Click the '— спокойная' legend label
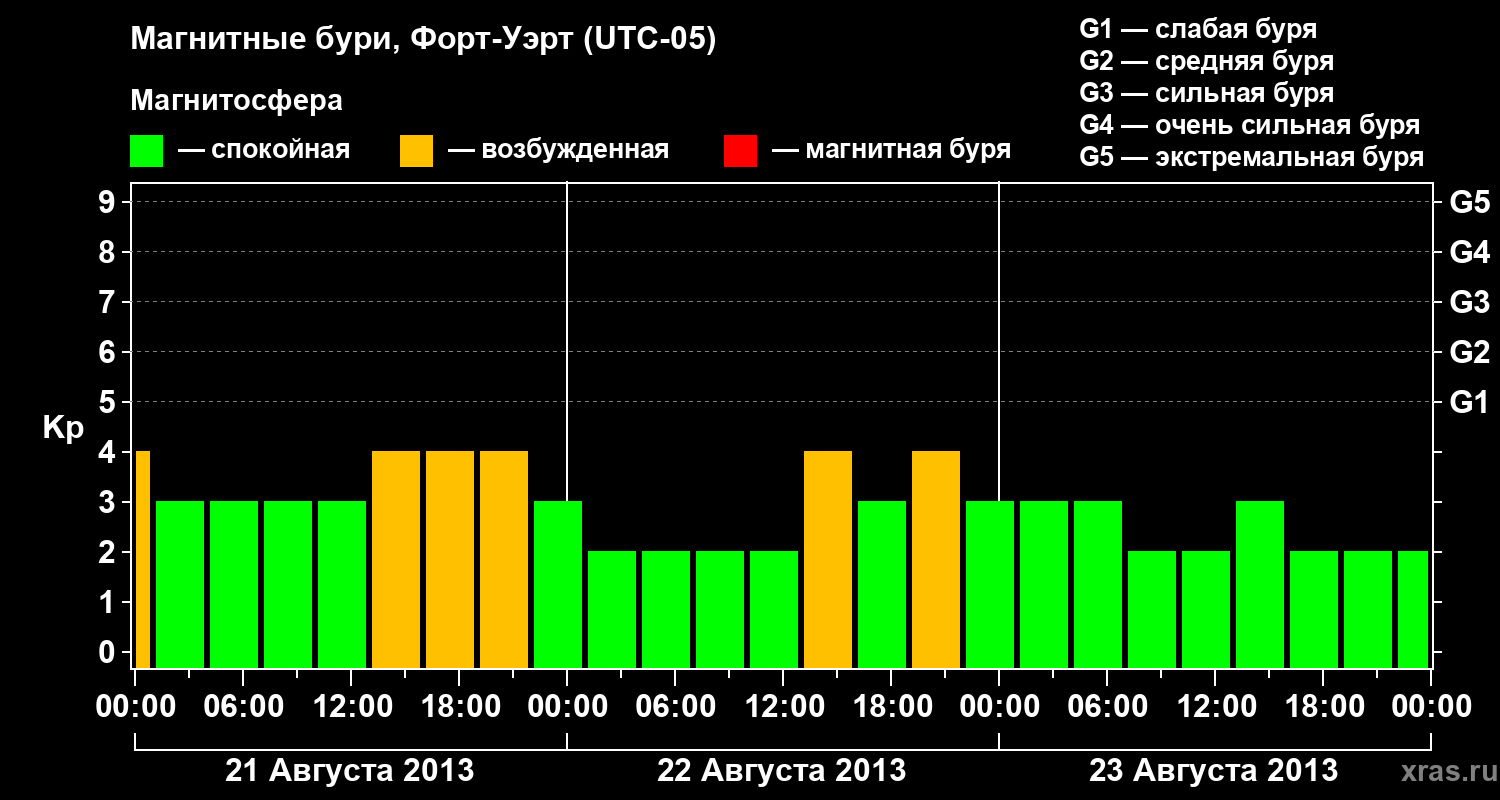The width and height of the screenshot is (1500, 800). coord(264,150)
